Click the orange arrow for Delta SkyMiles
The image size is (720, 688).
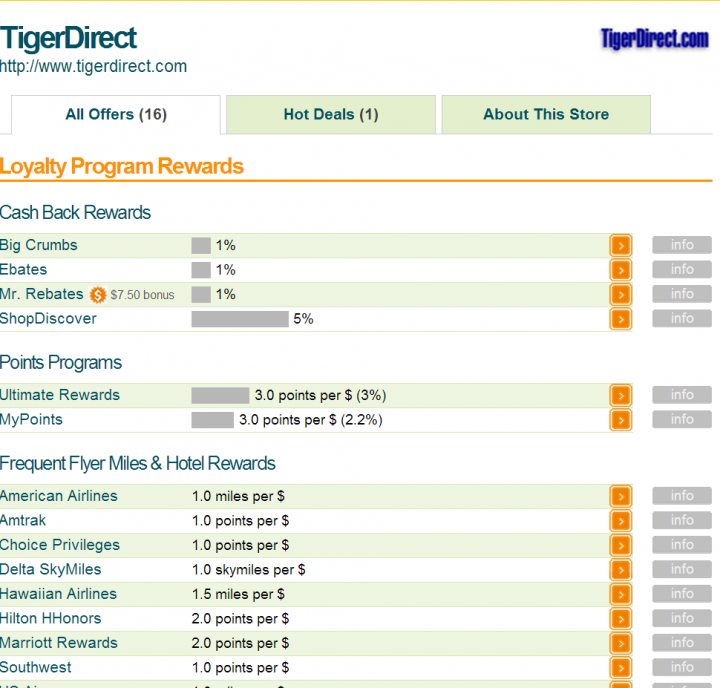[x=621, y=570]
